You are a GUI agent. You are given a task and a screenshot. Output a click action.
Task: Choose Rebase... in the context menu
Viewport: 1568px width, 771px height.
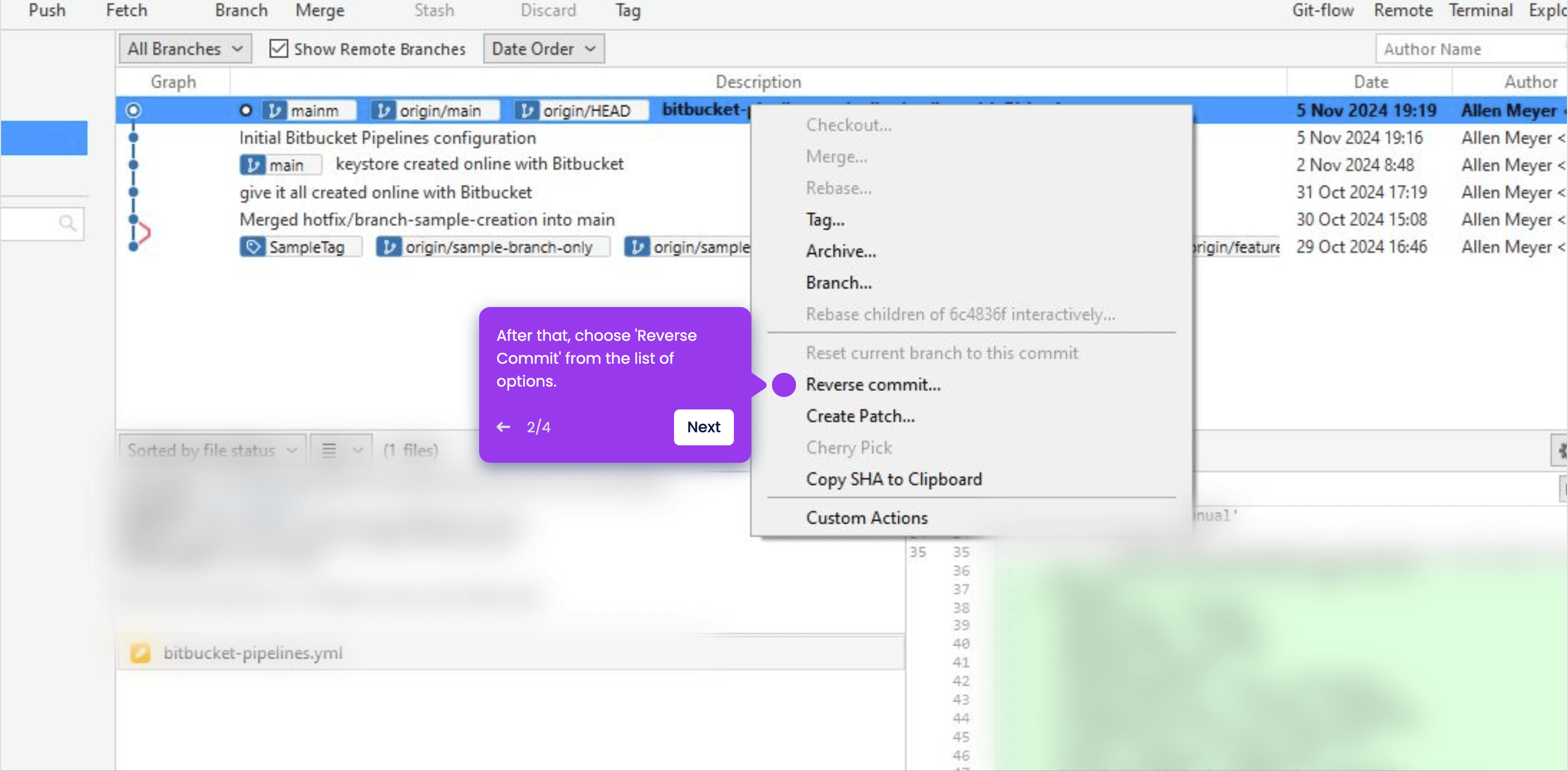coord(838,188)
